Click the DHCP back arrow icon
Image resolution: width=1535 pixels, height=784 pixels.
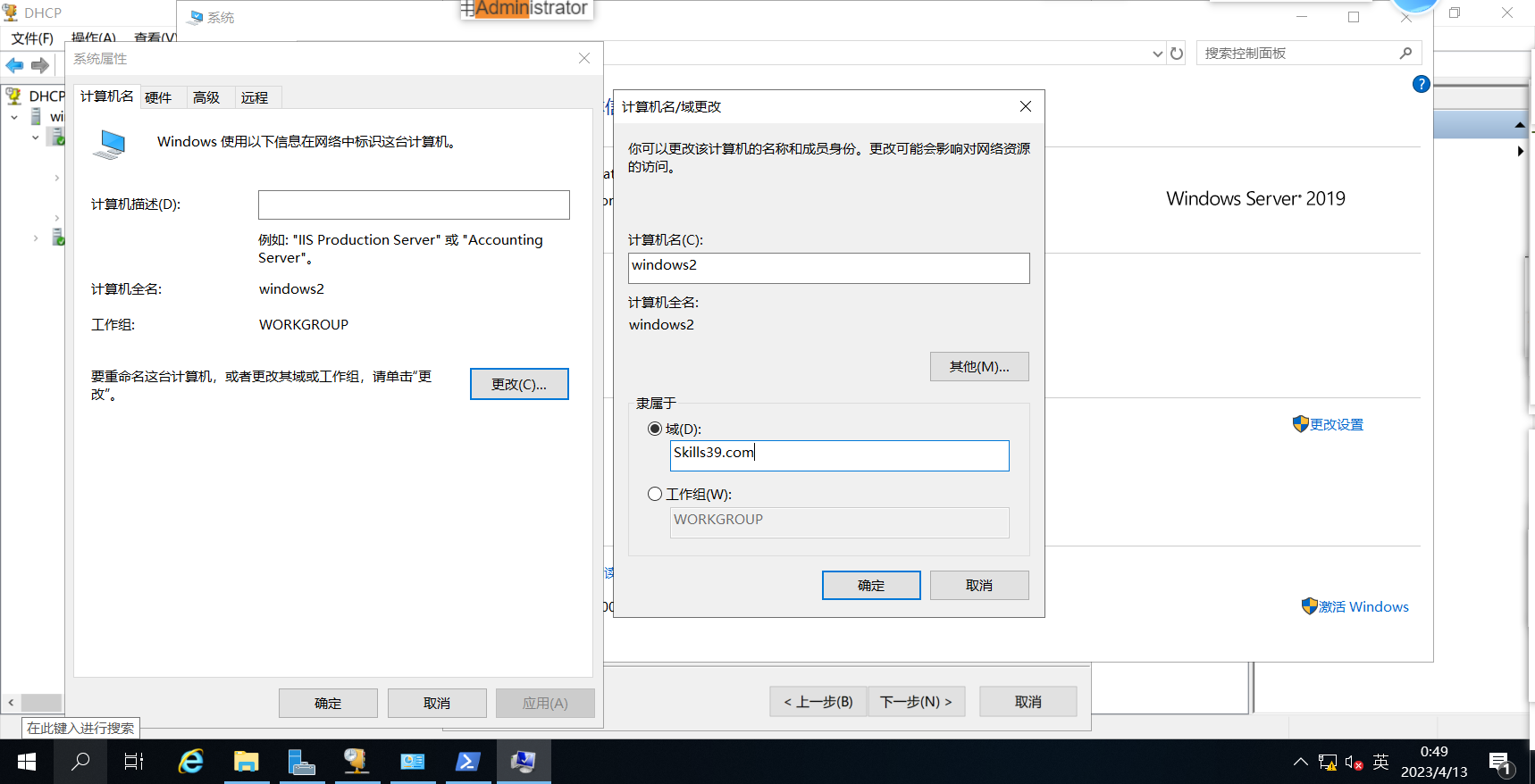14,65
